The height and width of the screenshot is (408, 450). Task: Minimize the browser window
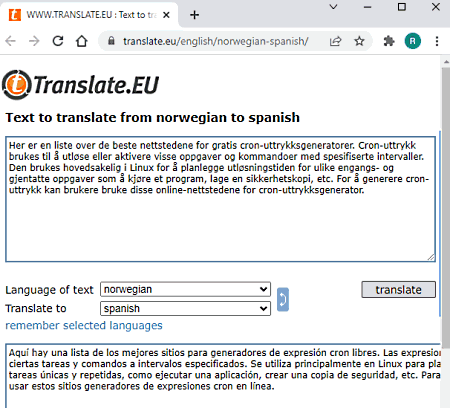(368, 7)
